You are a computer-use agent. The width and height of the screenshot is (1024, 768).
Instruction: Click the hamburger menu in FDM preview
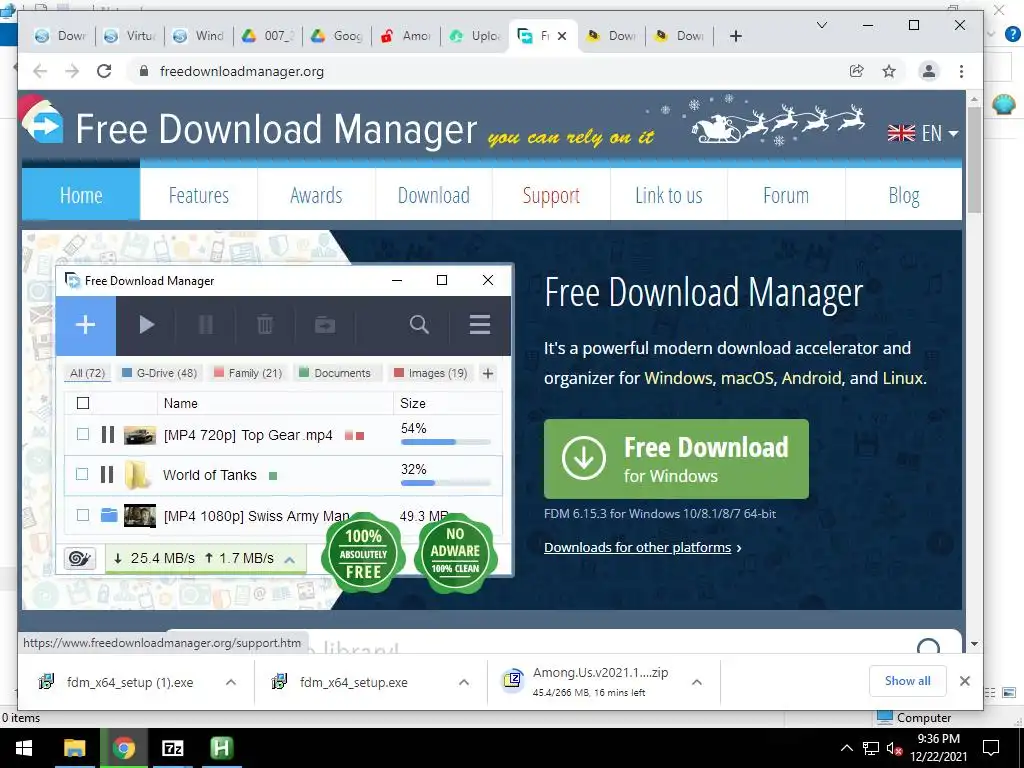tap(480, 325)
